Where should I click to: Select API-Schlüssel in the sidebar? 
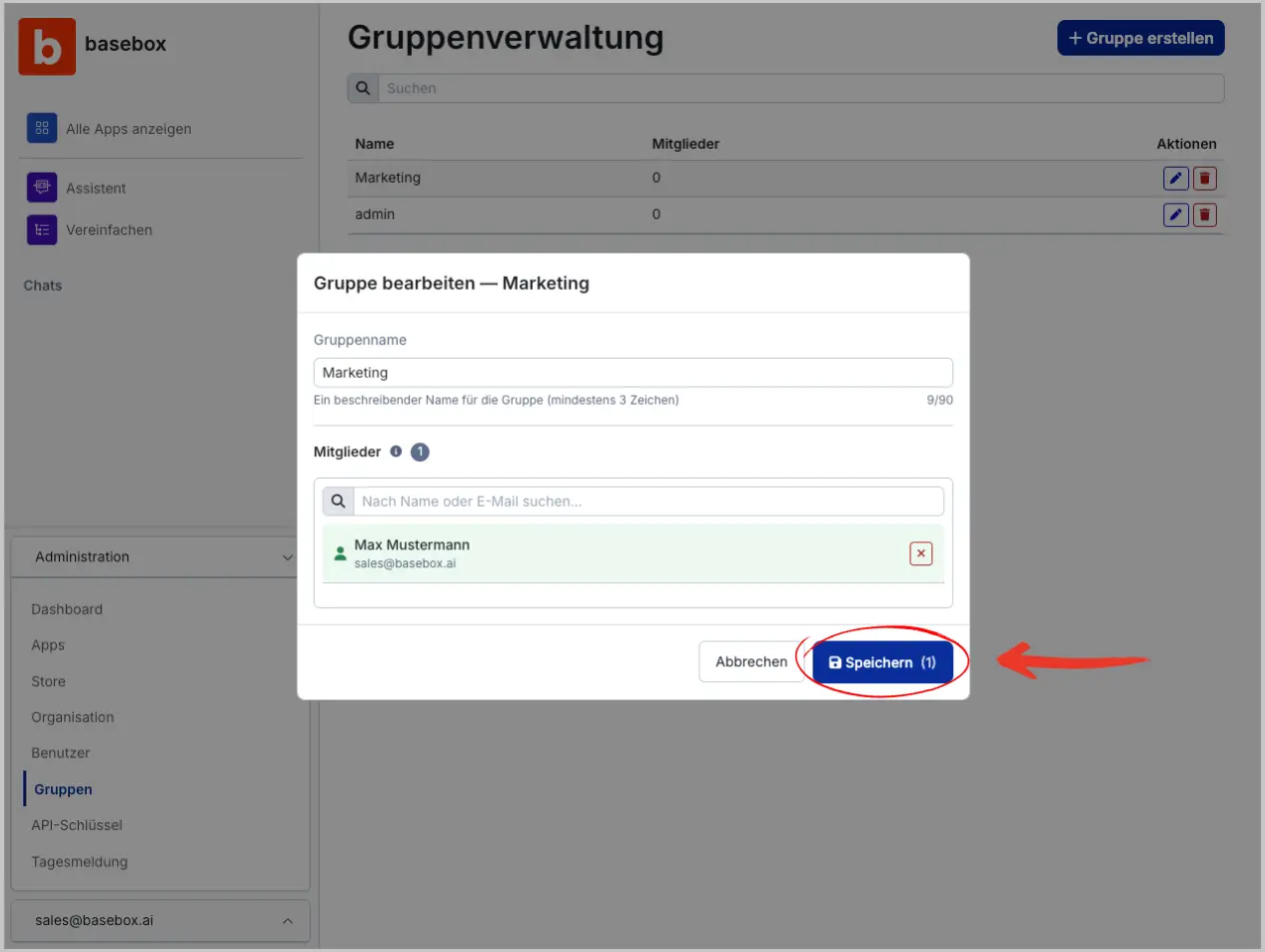(x=77, y=825)
